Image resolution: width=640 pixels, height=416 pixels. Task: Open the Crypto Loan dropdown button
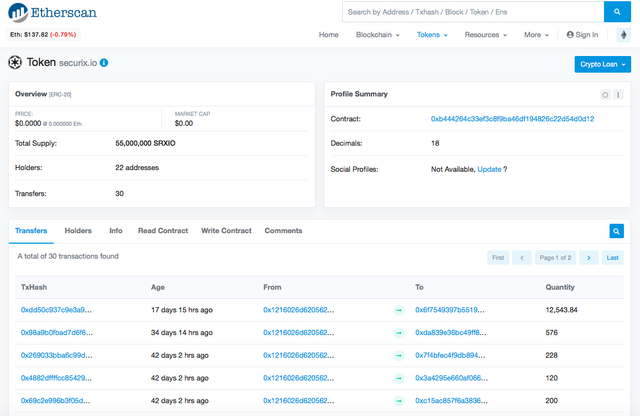click(602, 64)
